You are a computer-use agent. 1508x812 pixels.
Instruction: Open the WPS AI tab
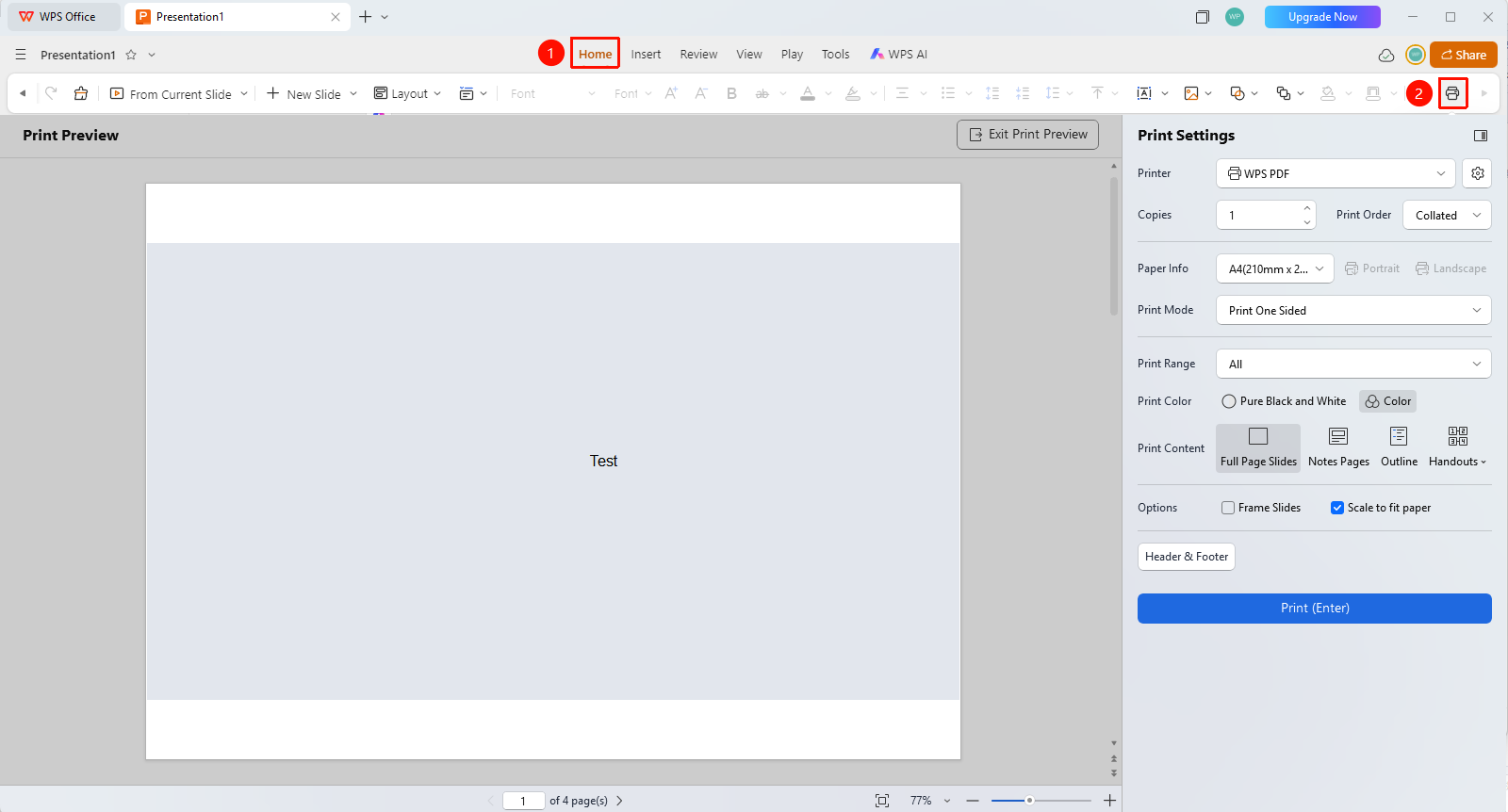pos(898,55)
